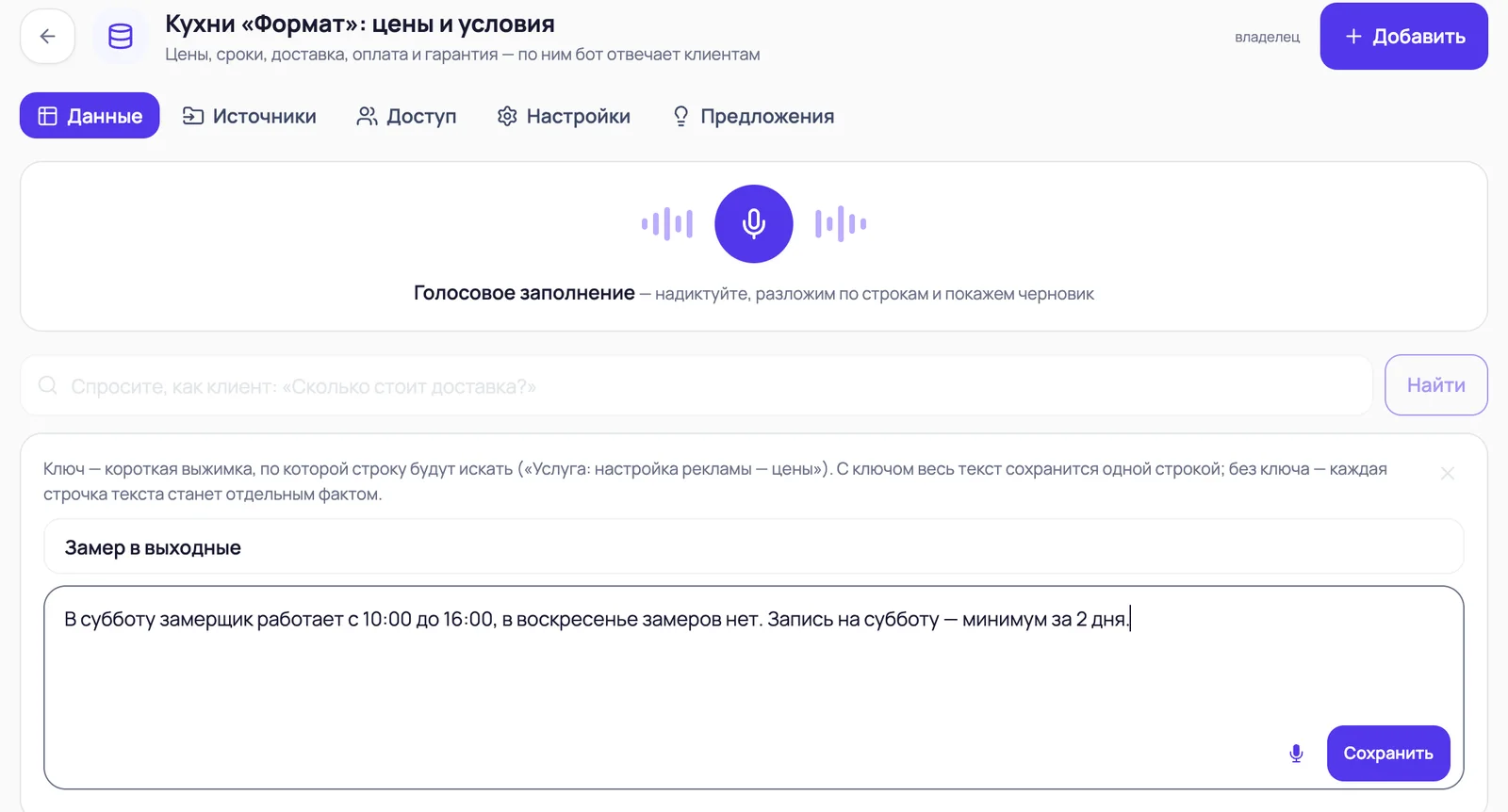Click the small microphone icon in the text area
The height and width of the screenshot is (812, 1508).
(1296, 754)
